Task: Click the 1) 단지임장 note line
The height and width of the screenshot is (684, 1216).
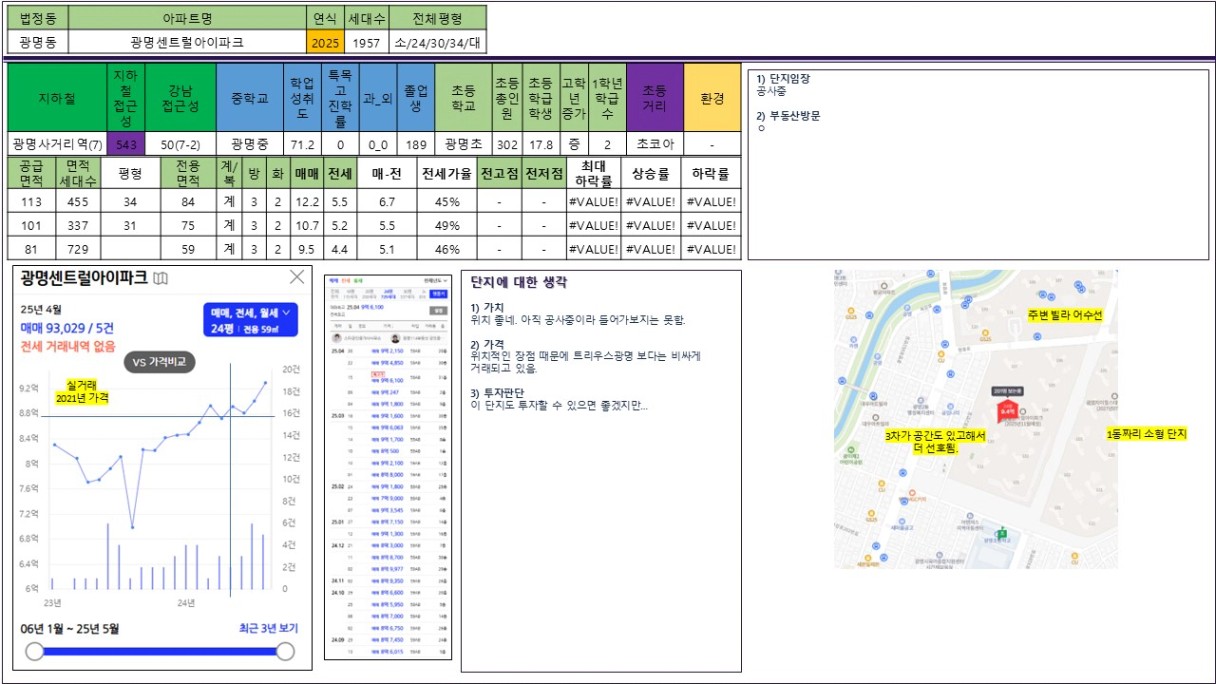Action: point(783,78)
